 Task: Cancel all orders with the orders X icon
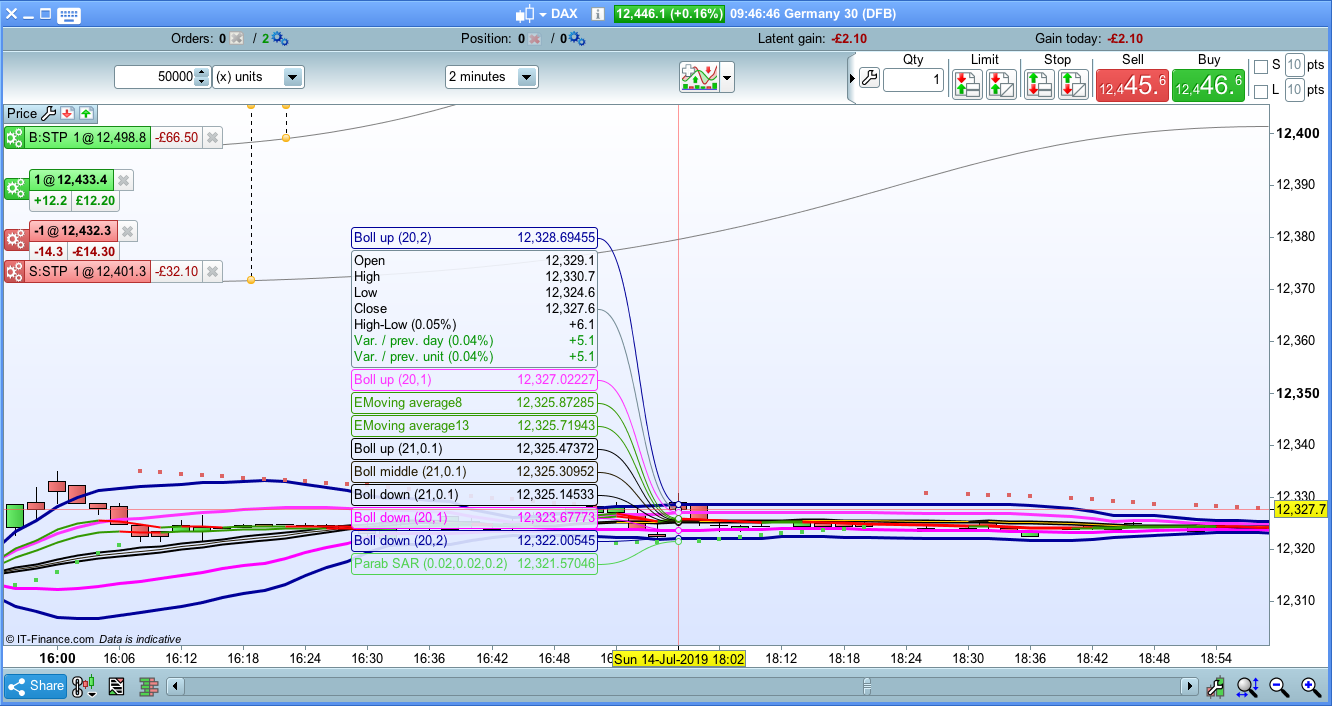[x=236, y=39]
